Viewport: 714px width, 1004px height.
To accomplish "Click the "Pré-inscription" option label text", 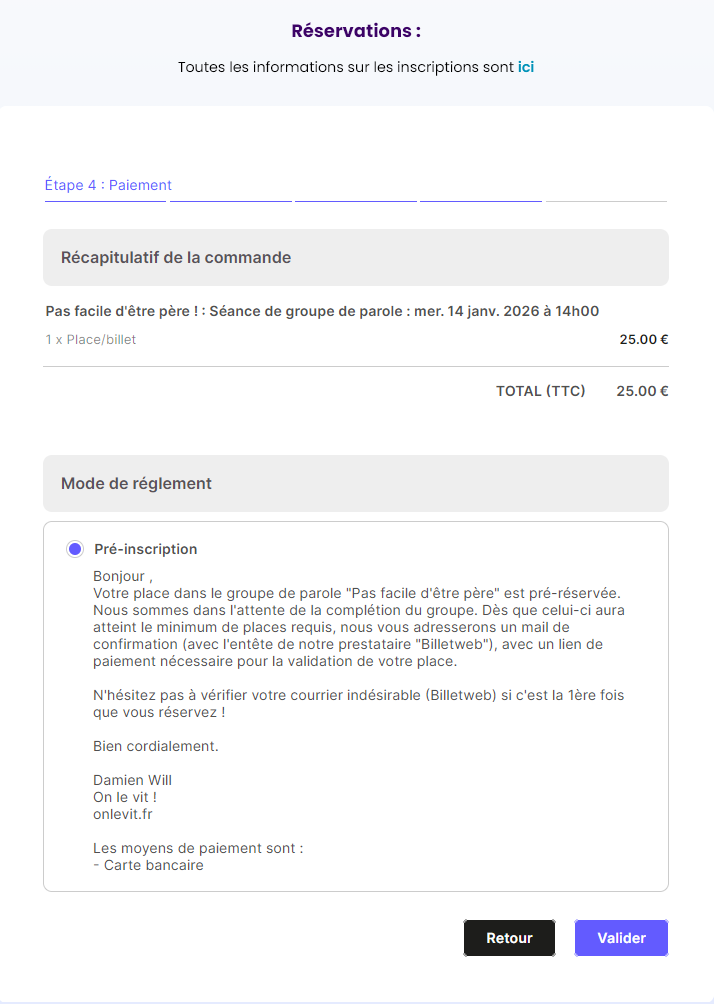I will (x=146, y=549).
